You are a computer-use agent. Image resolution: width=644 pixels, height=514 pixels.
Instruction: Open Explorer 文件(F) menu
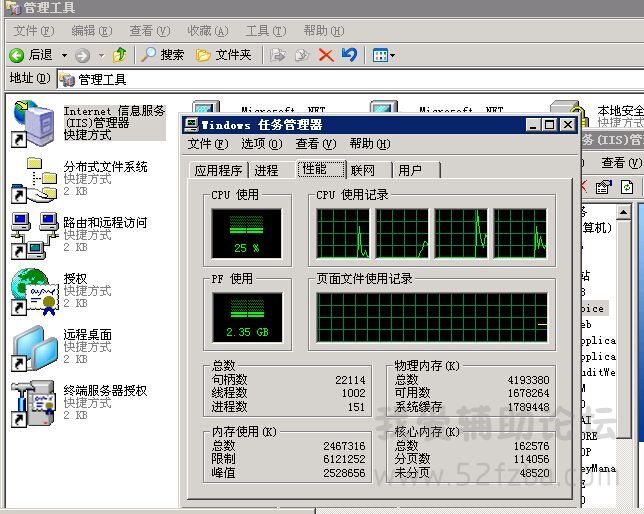pyautogui.click(x=34, y=31)
